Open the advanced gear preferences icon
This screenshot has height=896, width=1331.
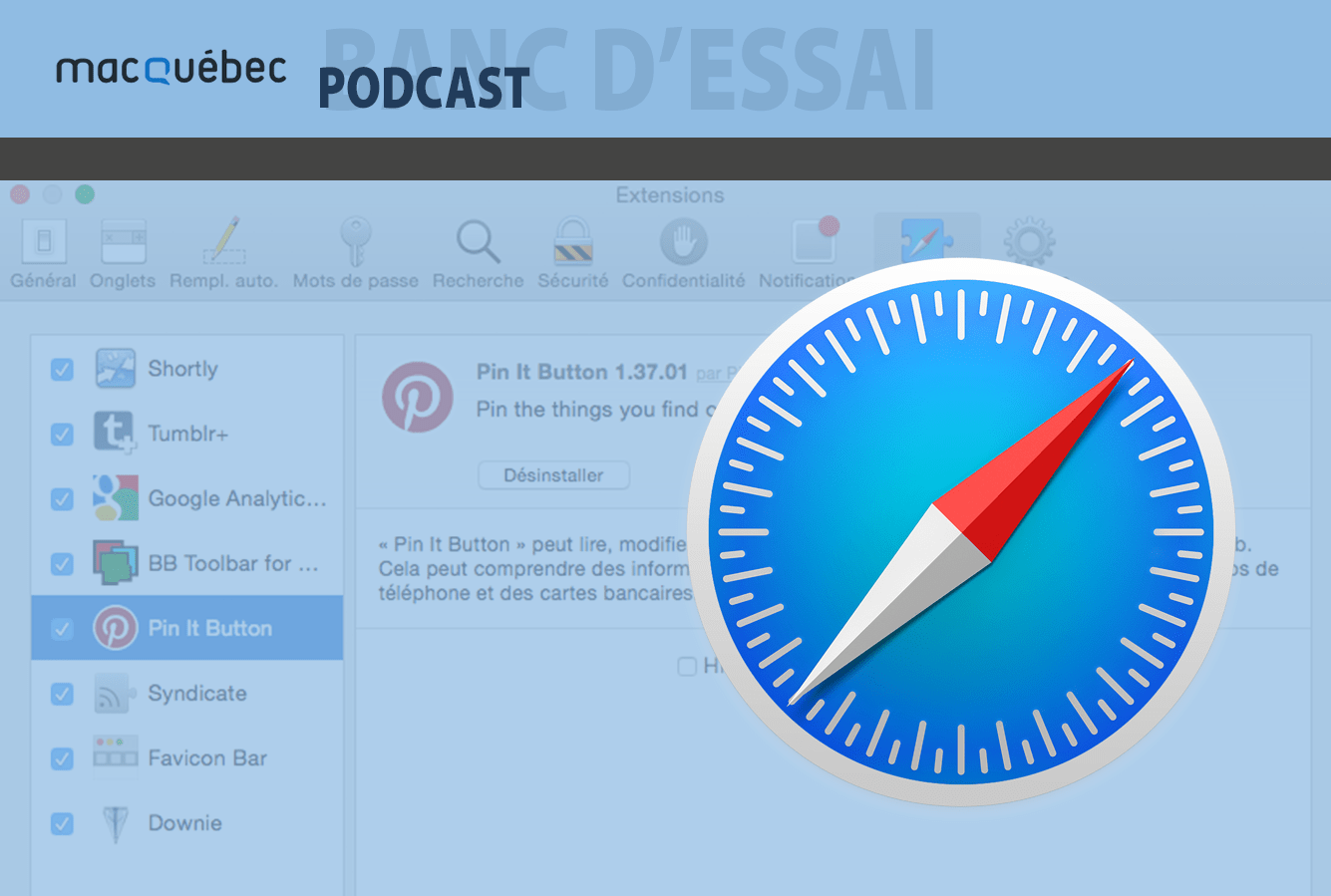tap(1030, 241)
